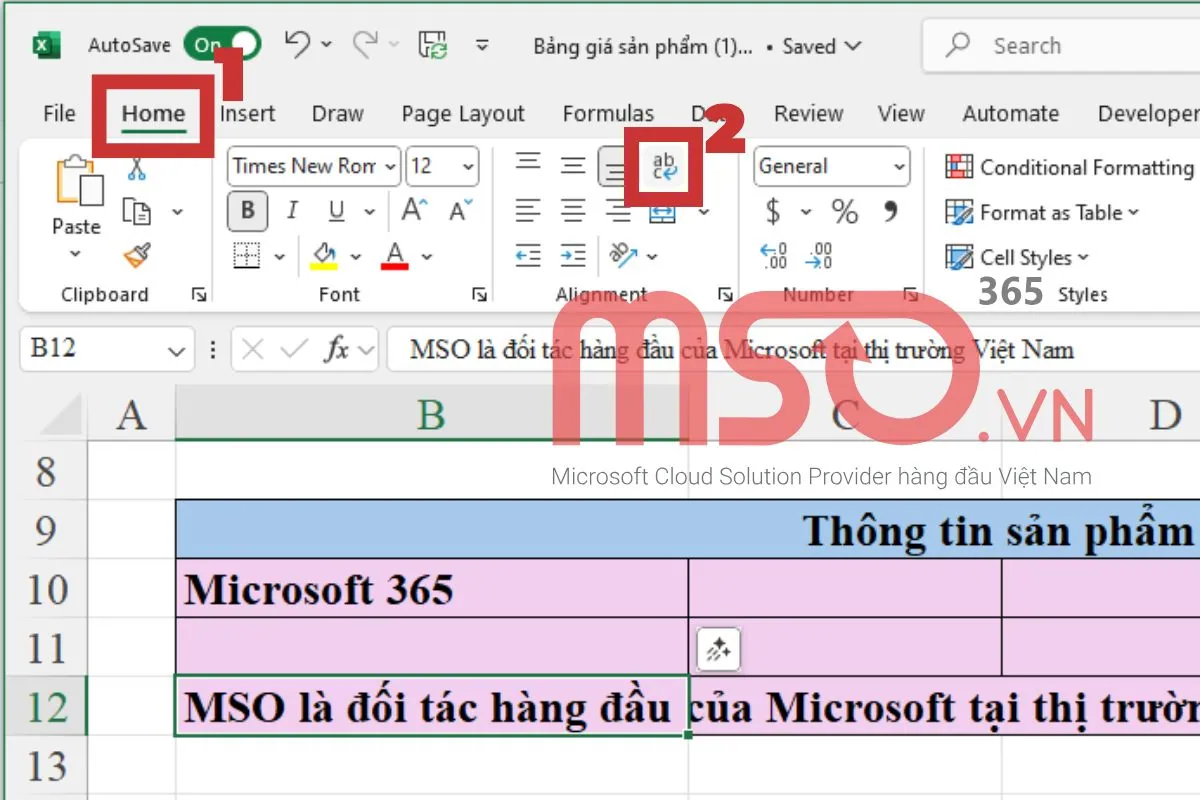
Task: Toggle Bottom Align button
Action: coord(615,166)
